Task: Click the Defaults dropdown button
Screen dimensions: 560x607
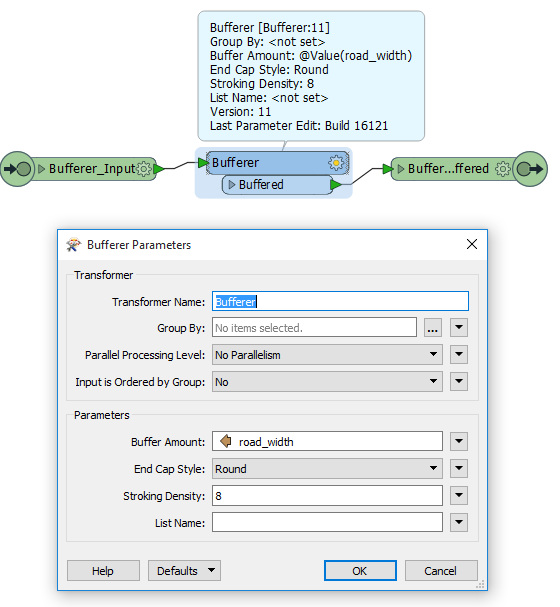Action: pyautogui.click(x=184, y=571)
